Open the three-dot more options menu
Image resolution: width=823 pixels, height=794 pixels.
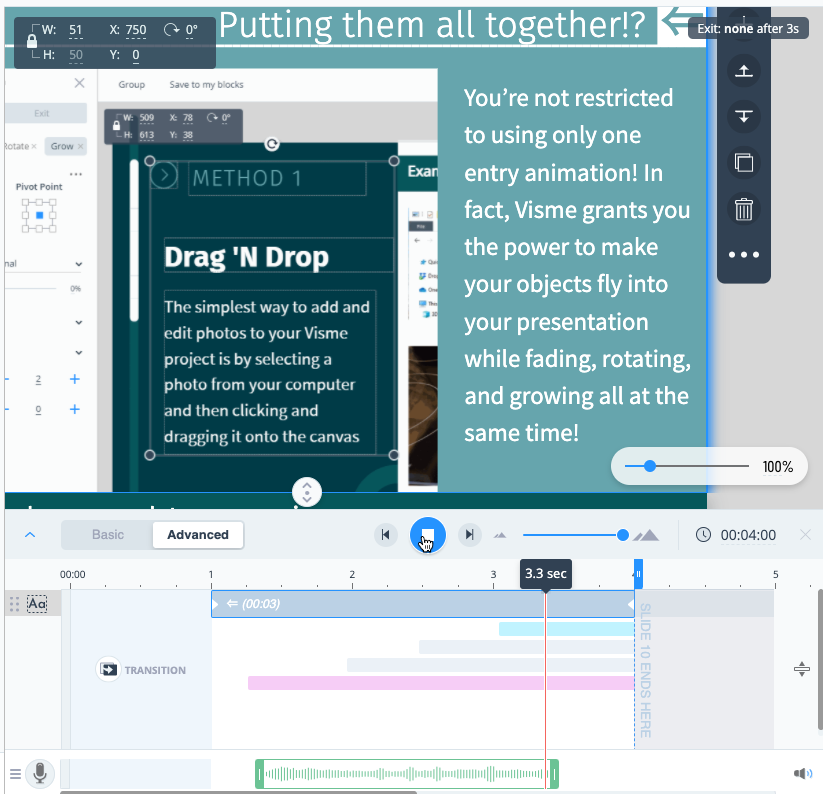[x=744, y=255]
